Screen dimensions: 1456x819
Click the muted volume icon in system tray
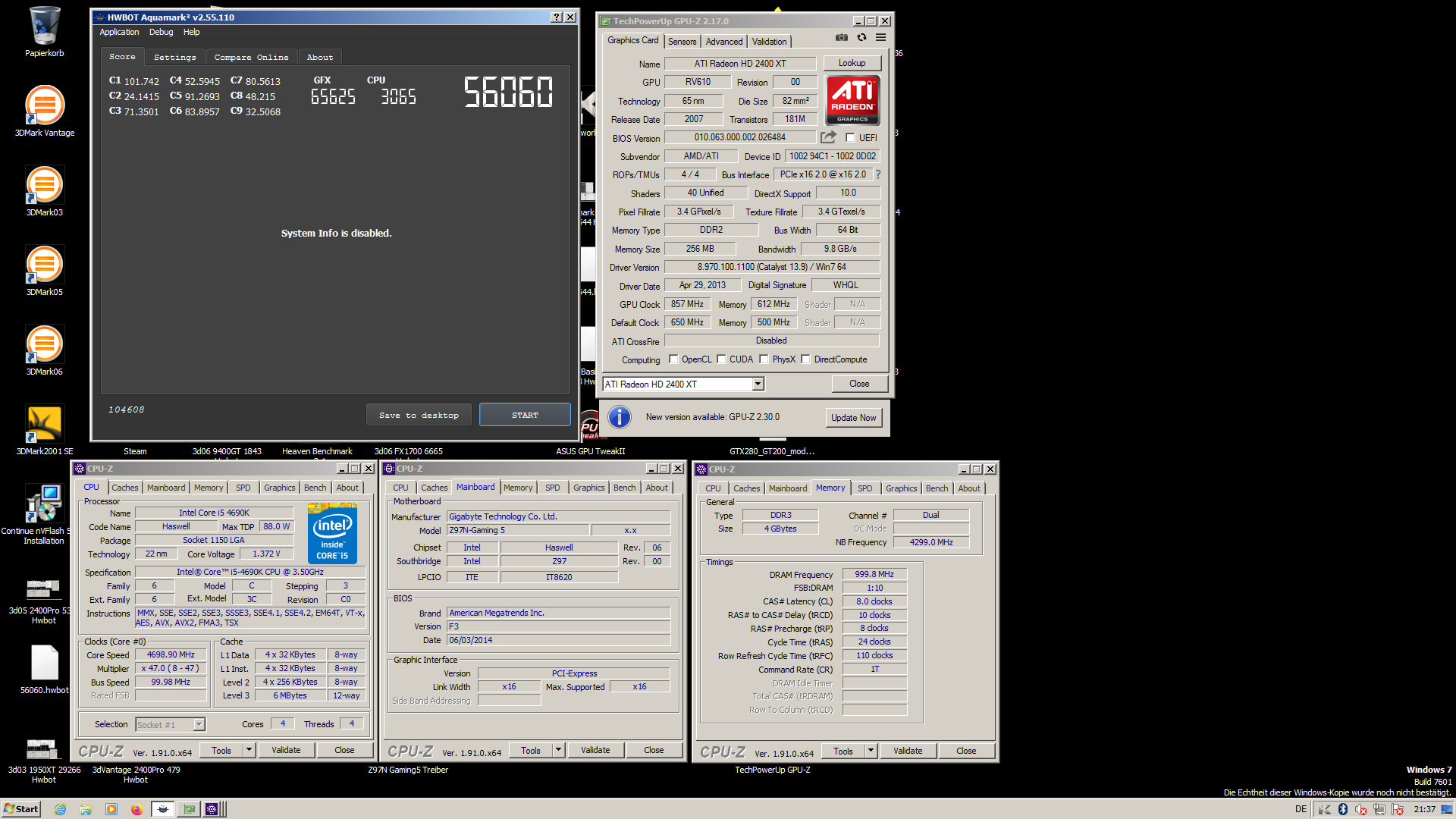[1361, 809]
